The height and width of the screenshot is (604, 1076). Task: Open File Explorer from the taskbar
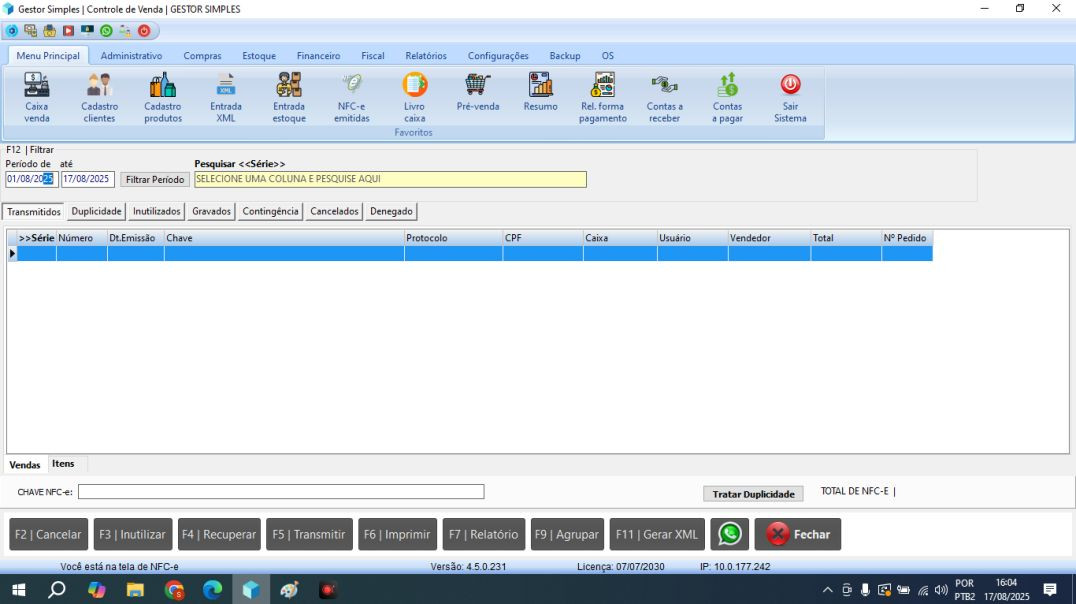[135, 590]
